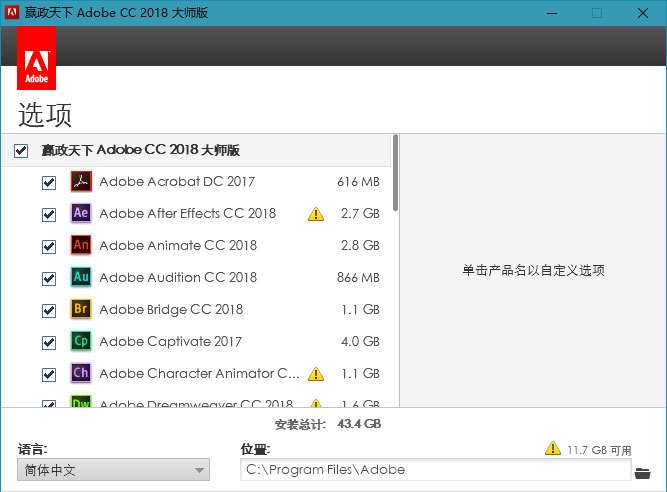
Task: Click the install path field C:\Program Files\Adobe
Action: click(x=436, y=470)
